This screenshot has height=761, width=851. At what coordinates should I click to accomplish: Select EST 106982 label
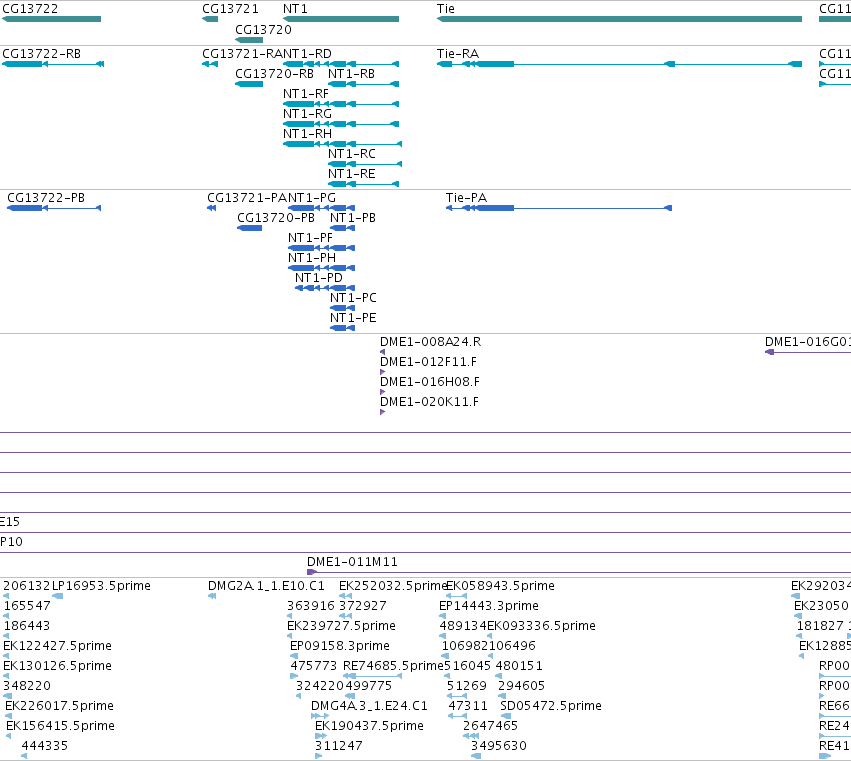pyautogui.click(x=465, y=646)
